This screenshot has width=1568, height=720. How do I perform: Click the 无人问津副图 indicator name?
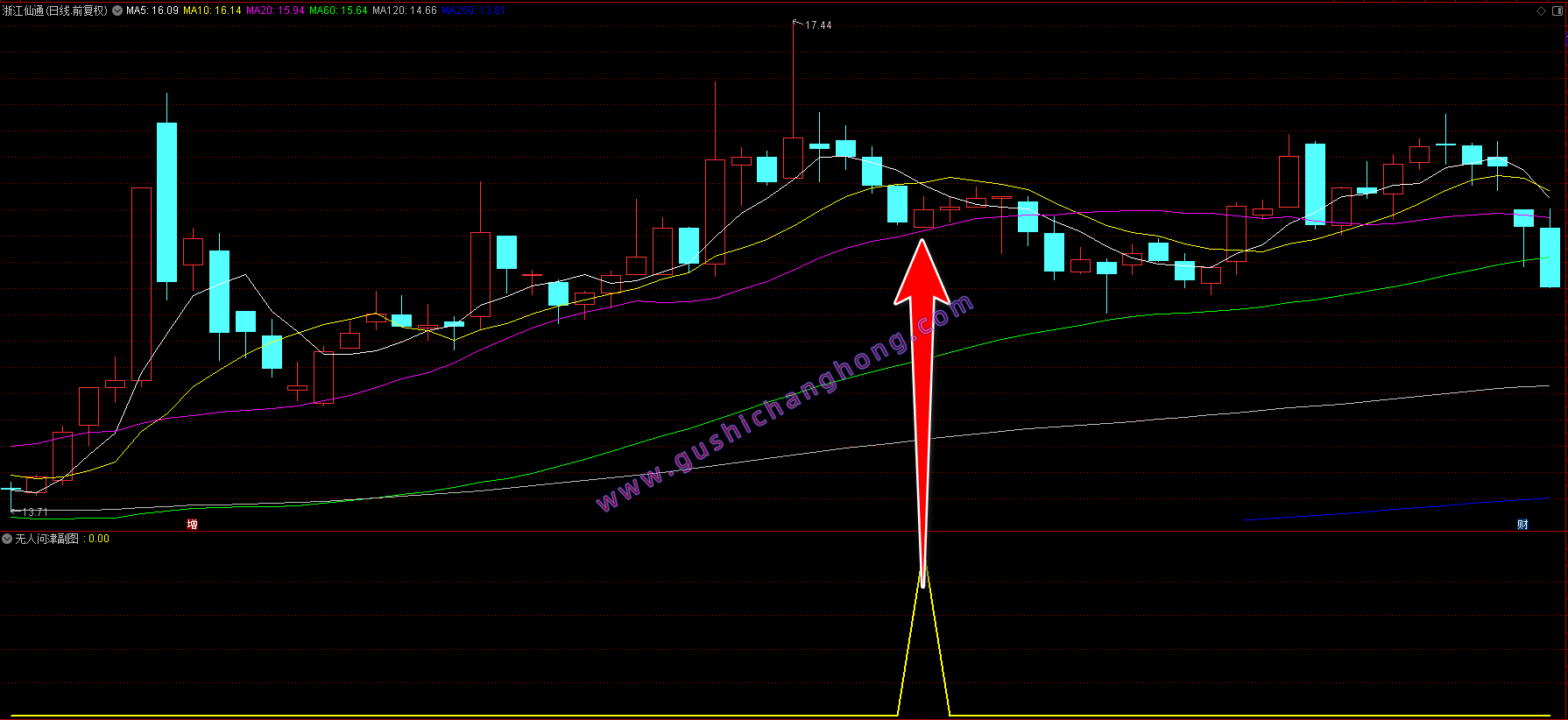click(x=46, y=539)
